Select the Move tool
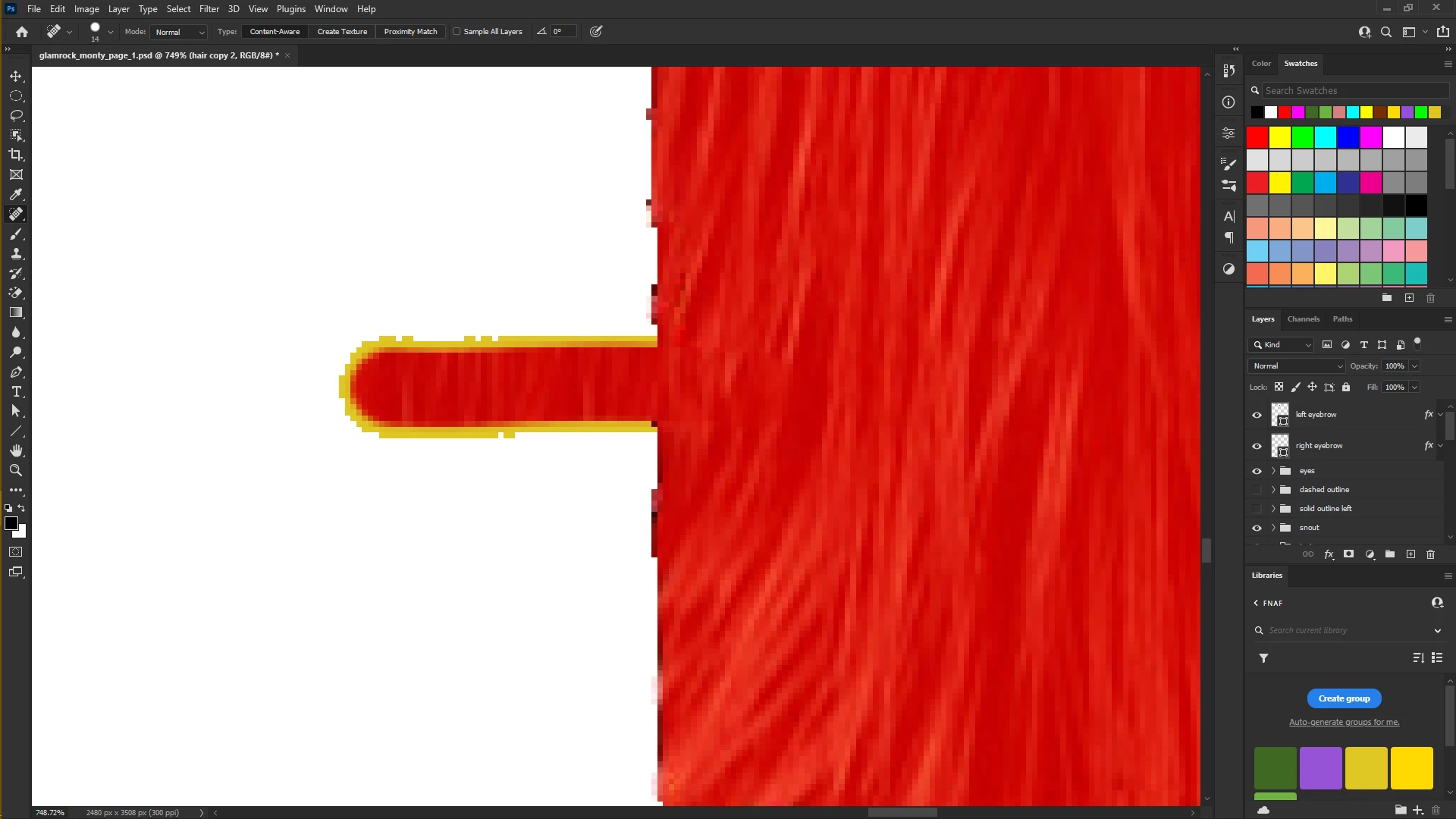The image size is (1456, 819). coord(16,77)
